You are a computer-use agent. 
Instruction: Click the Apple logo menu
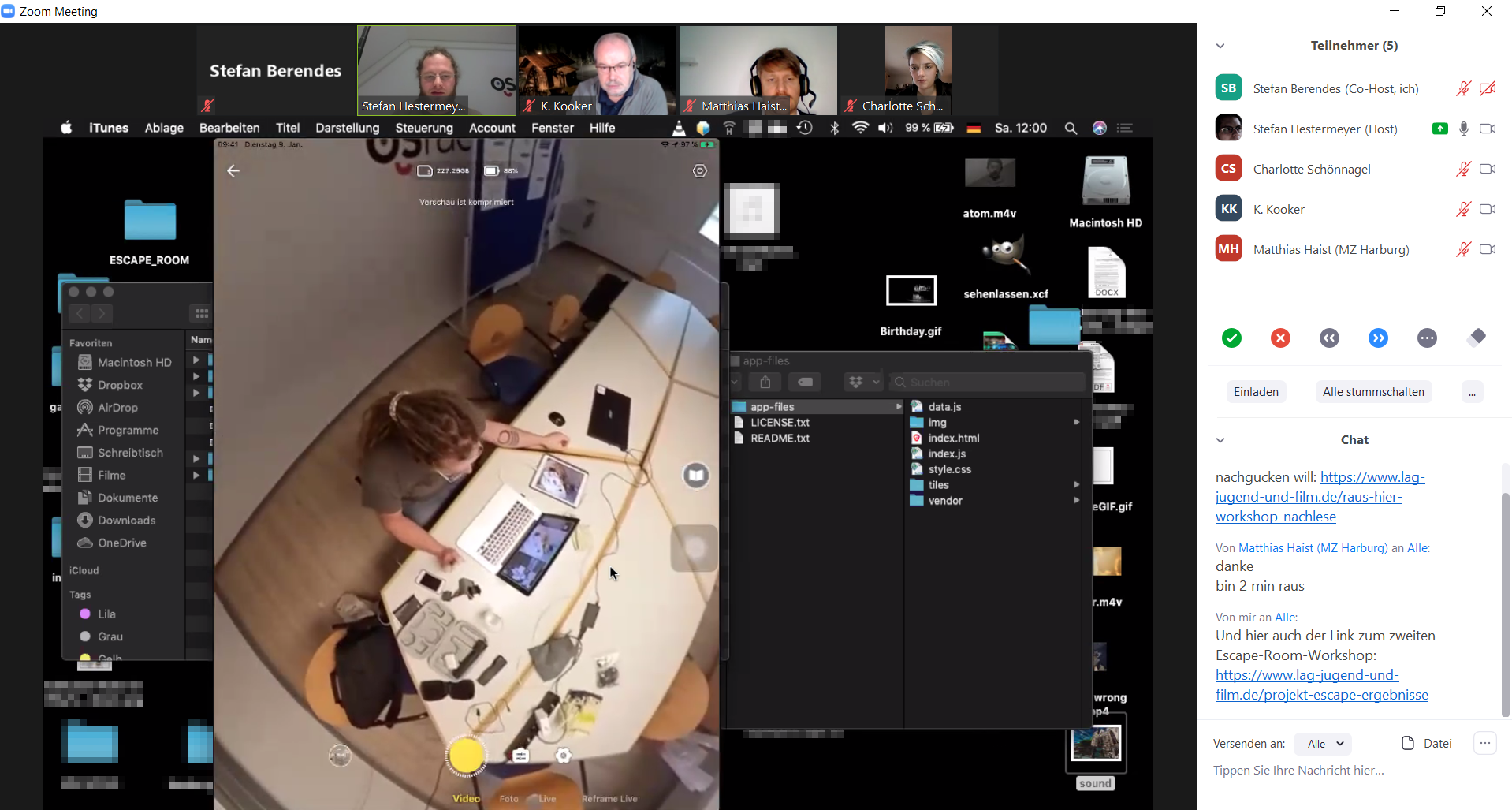(66, 128)
